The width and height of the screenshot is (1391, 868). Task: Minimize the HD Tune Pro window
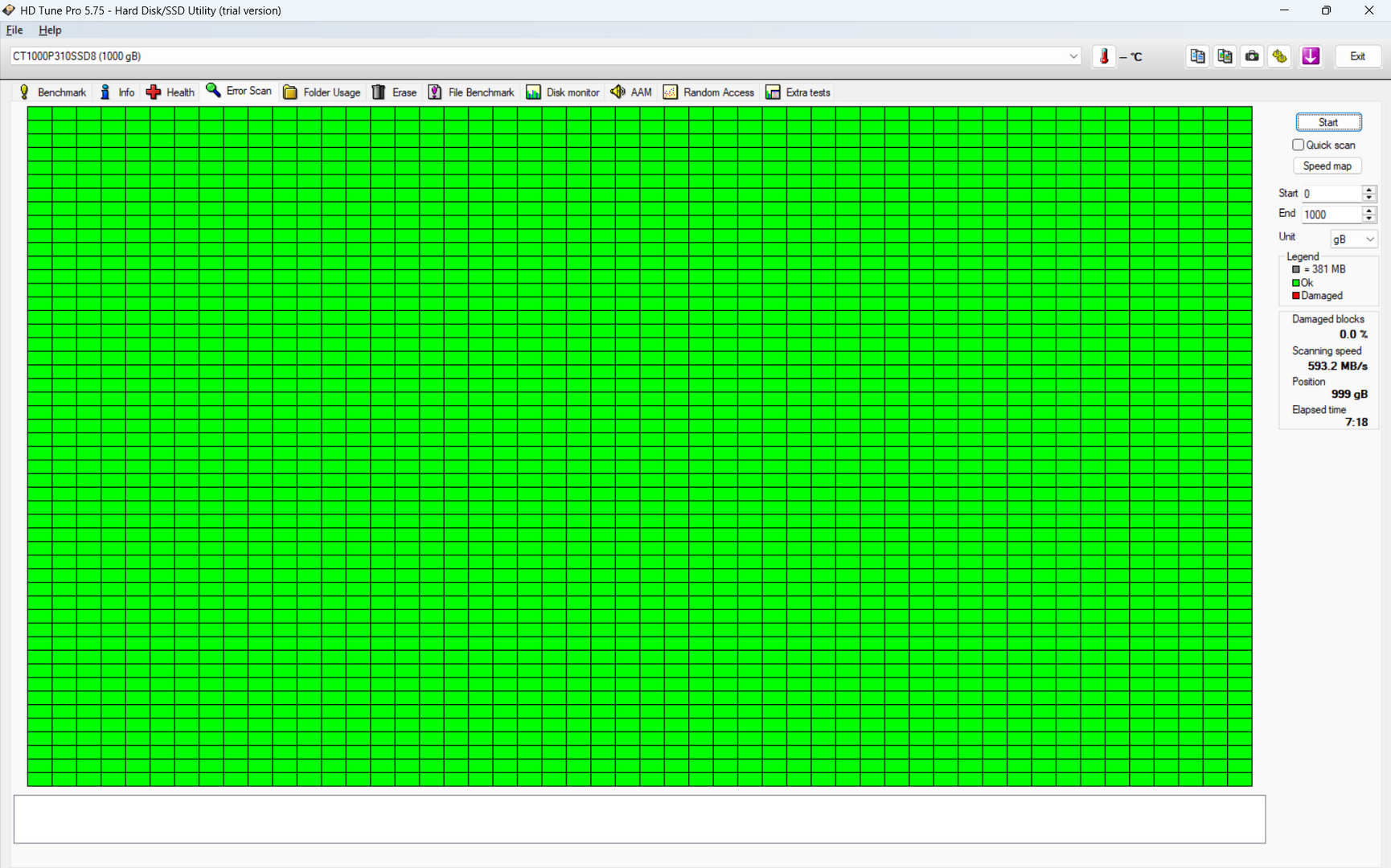coord(1284,10)
